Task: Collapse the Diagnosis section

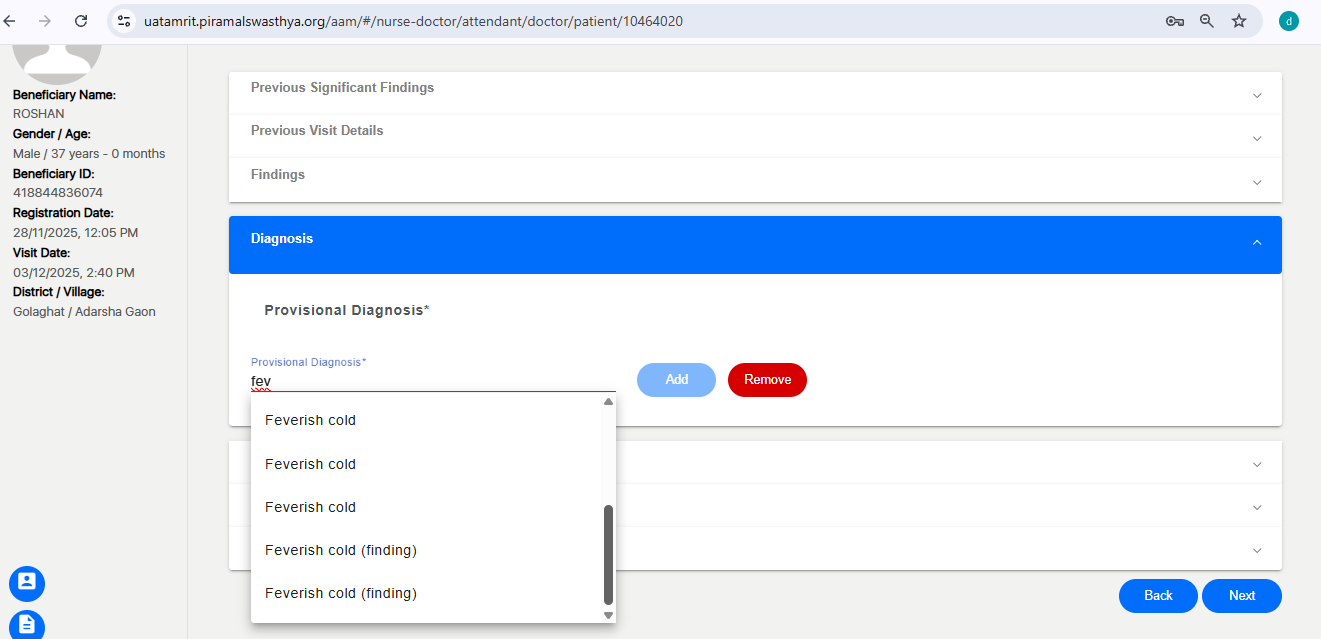Action: coord(1257,242)
